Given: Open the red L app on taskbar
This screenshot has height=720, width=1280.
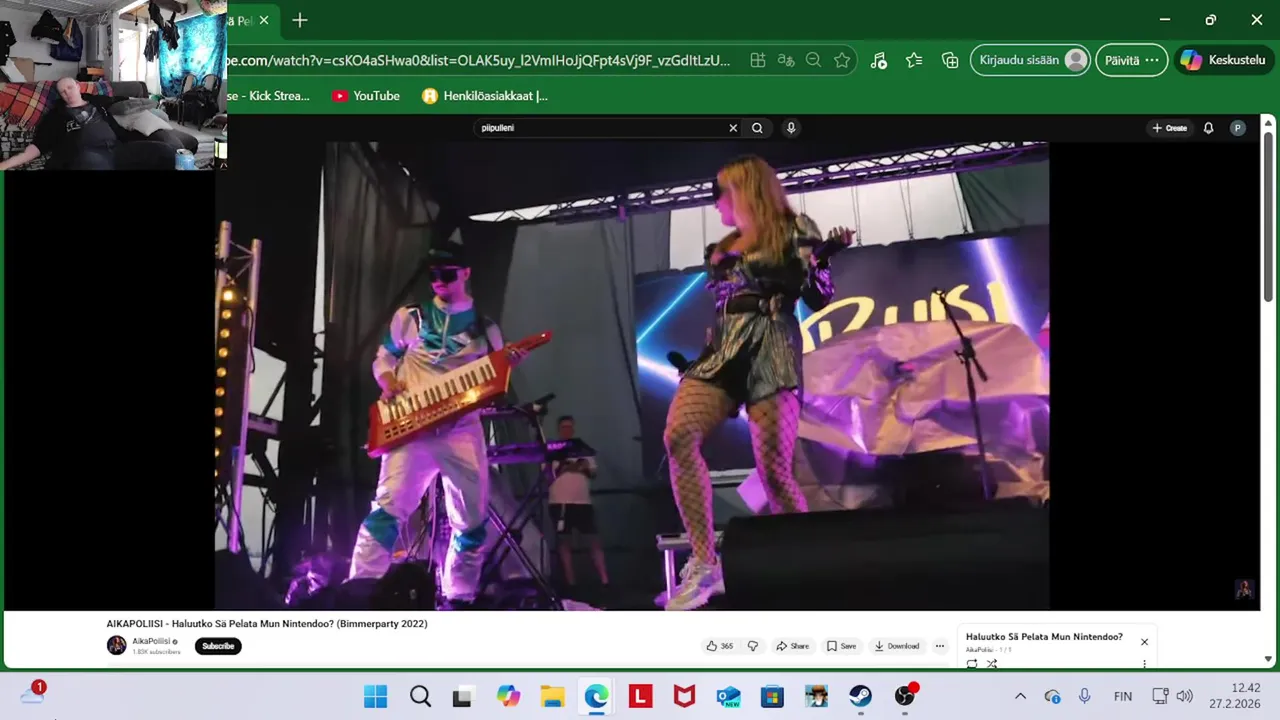Looking at the screenshot, I should point(640,697).
